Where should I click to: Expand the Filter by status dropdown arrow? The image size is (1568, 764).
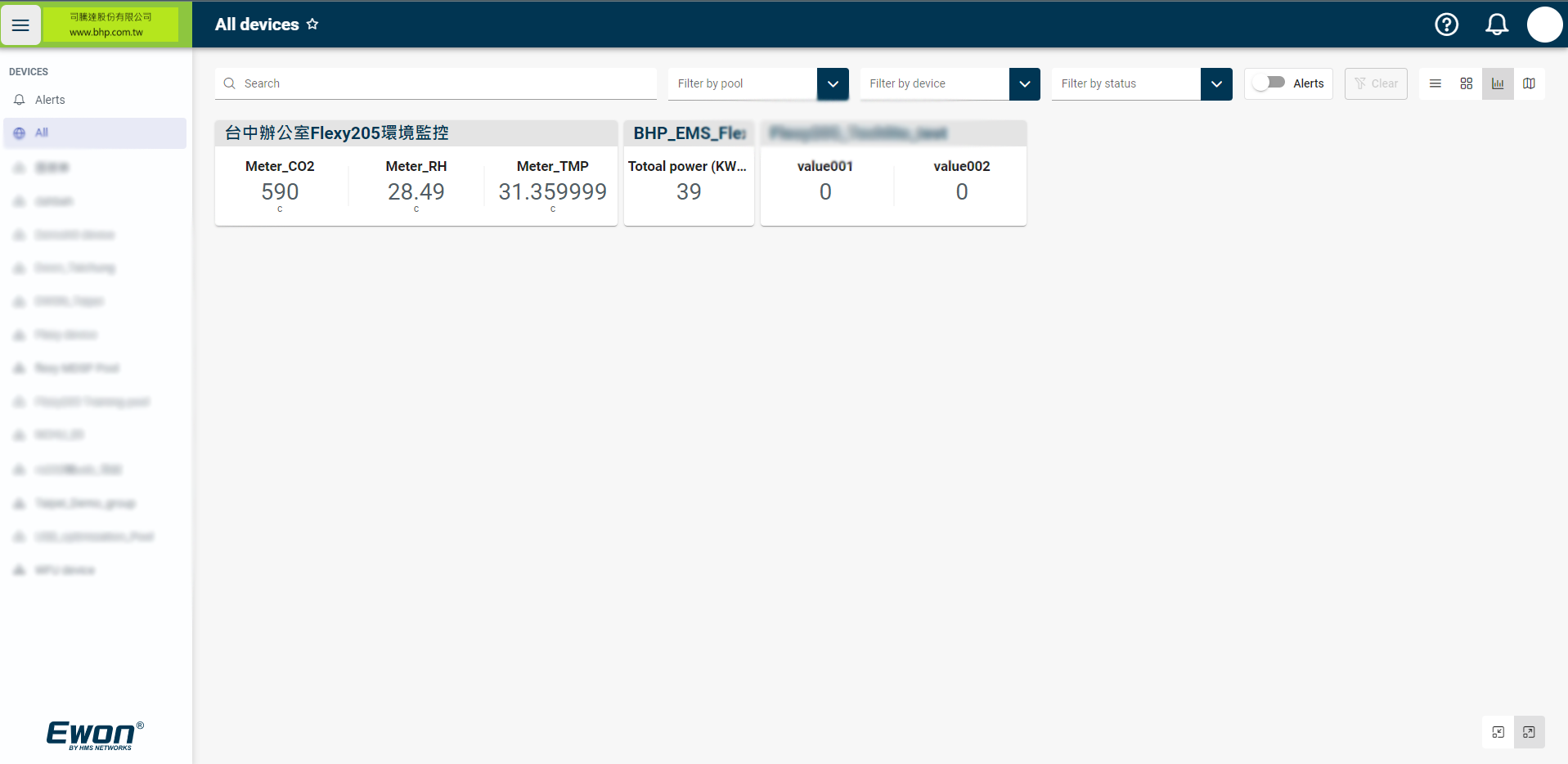click(1216, 83)
